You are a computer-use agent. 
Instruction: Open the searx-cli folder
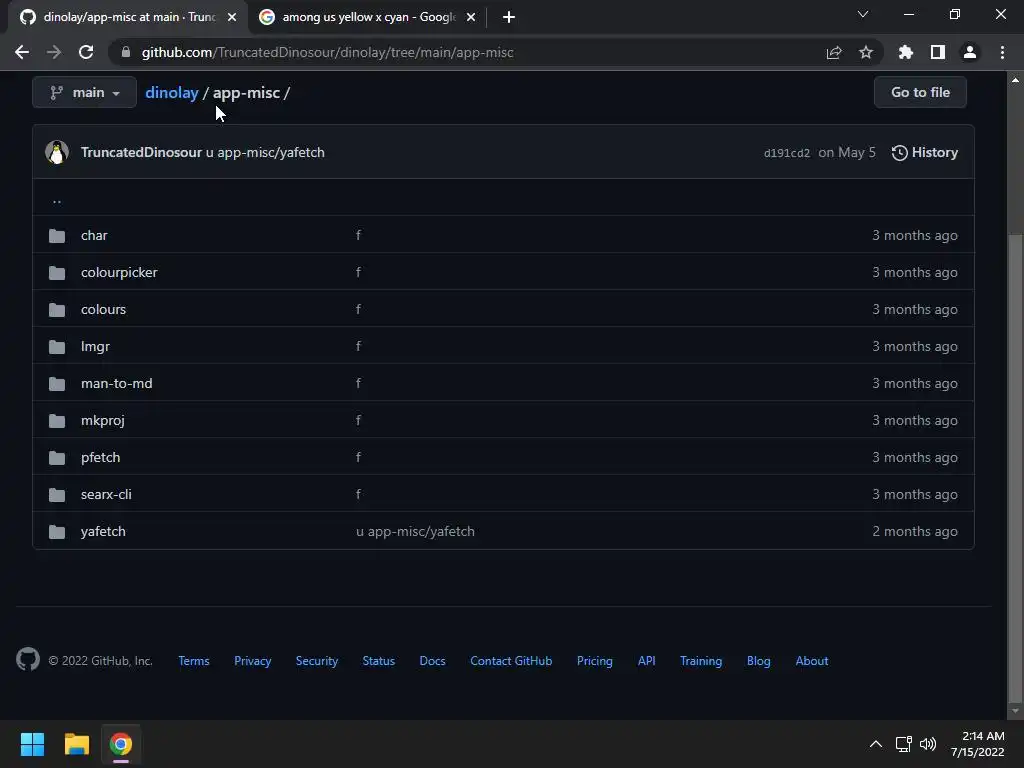point(106,494)
